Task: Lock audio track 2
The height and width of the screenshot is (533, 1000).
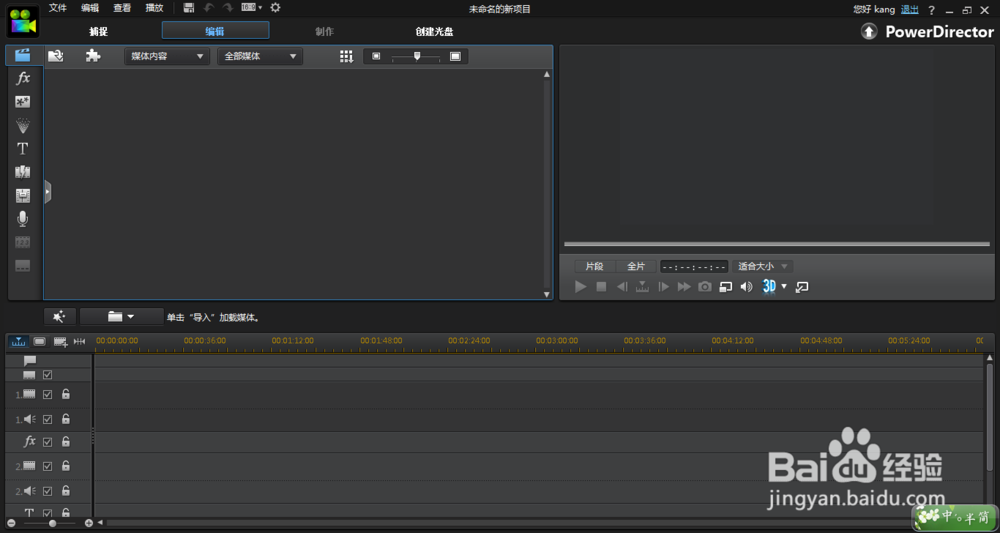Action: coord(66,491)
